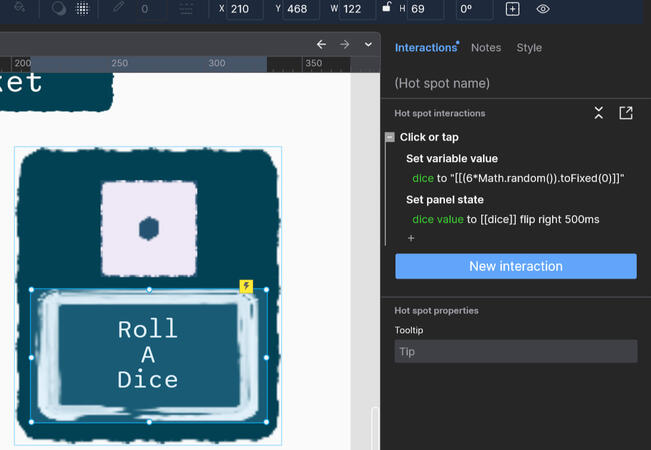Click the plus icon to add action
Screen dimensions: 651x450
(410, 238)
